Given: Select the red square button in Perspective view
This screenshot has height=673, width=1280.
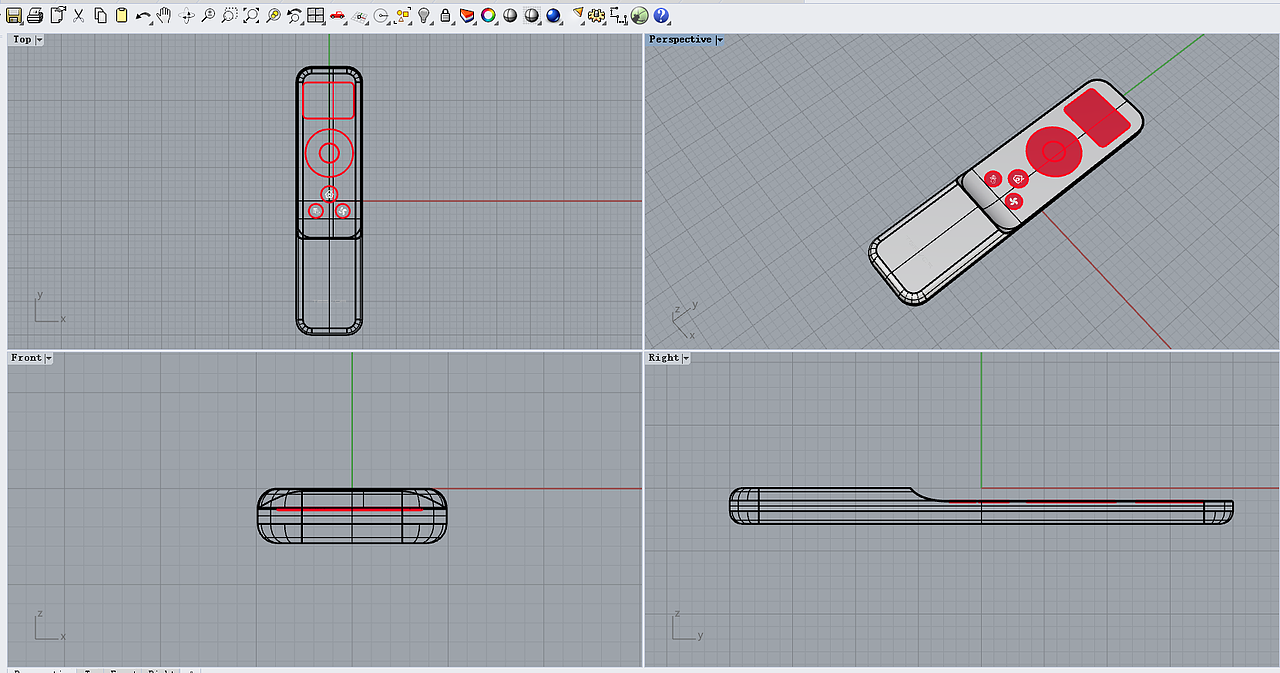Looking at the screenshot, I should coord(1097,117).
